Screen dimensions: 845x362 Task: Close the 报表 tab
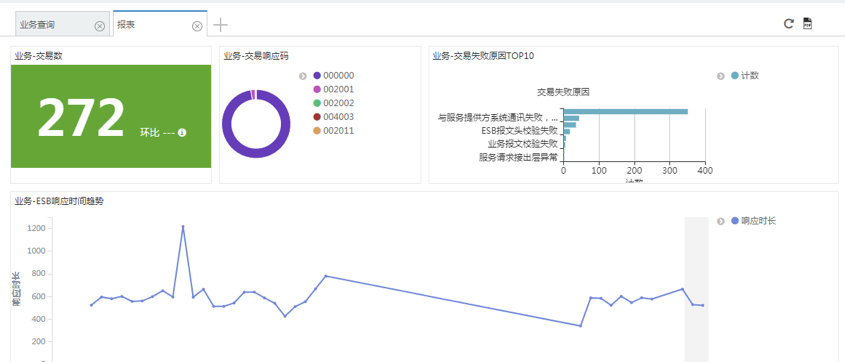pos(197,26)
